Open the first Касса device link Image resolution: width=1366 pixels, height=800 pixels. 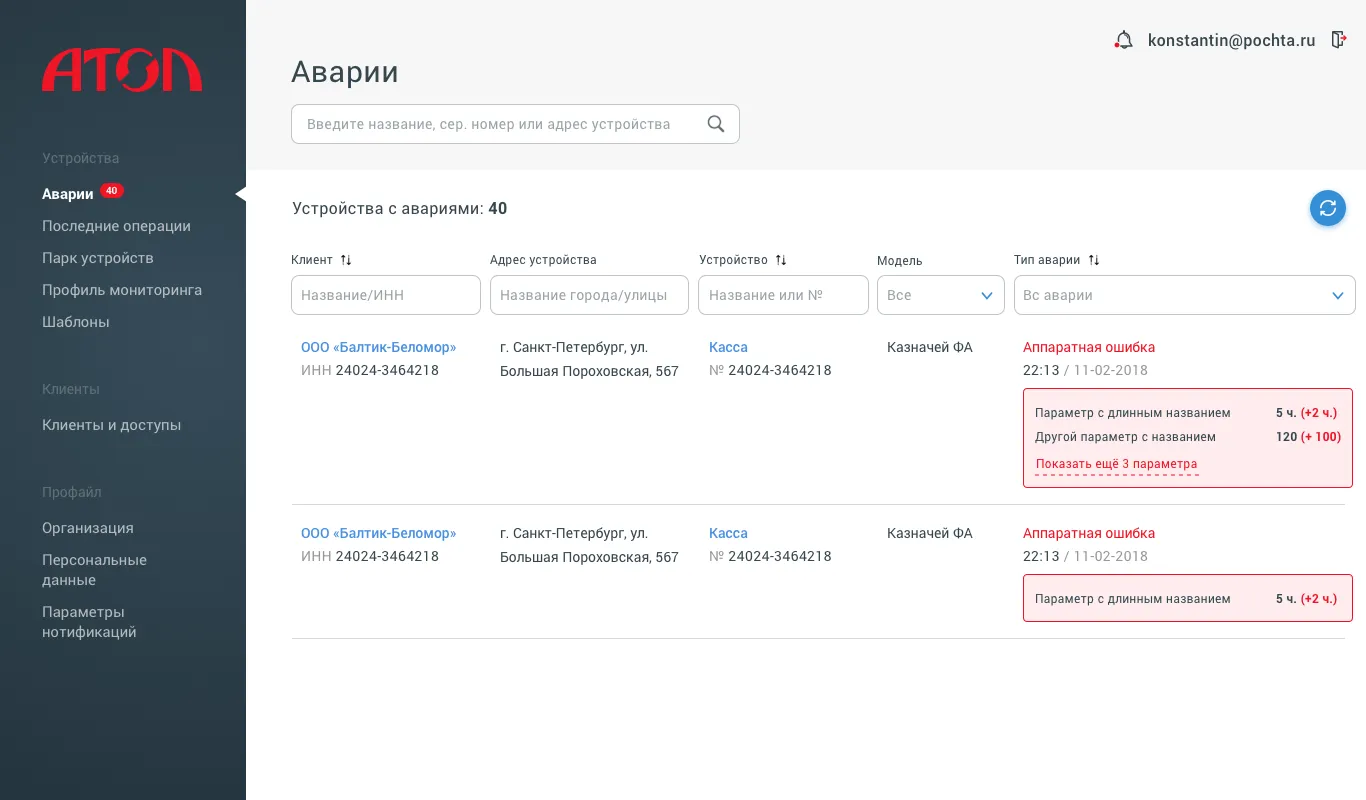[x=728, y=347]
